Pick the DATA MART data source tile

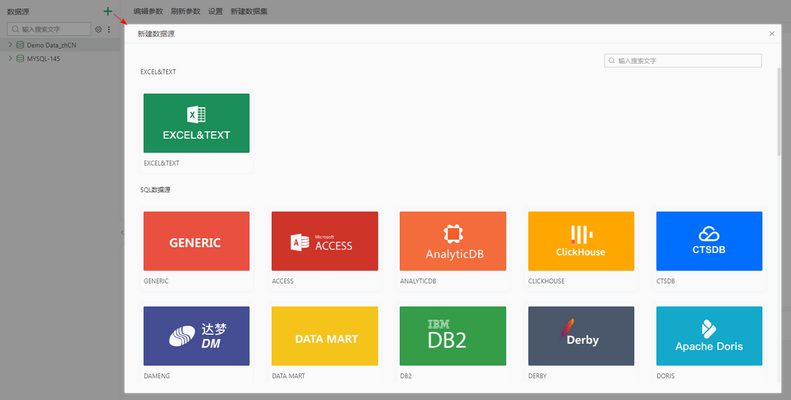tap(324, 336)
